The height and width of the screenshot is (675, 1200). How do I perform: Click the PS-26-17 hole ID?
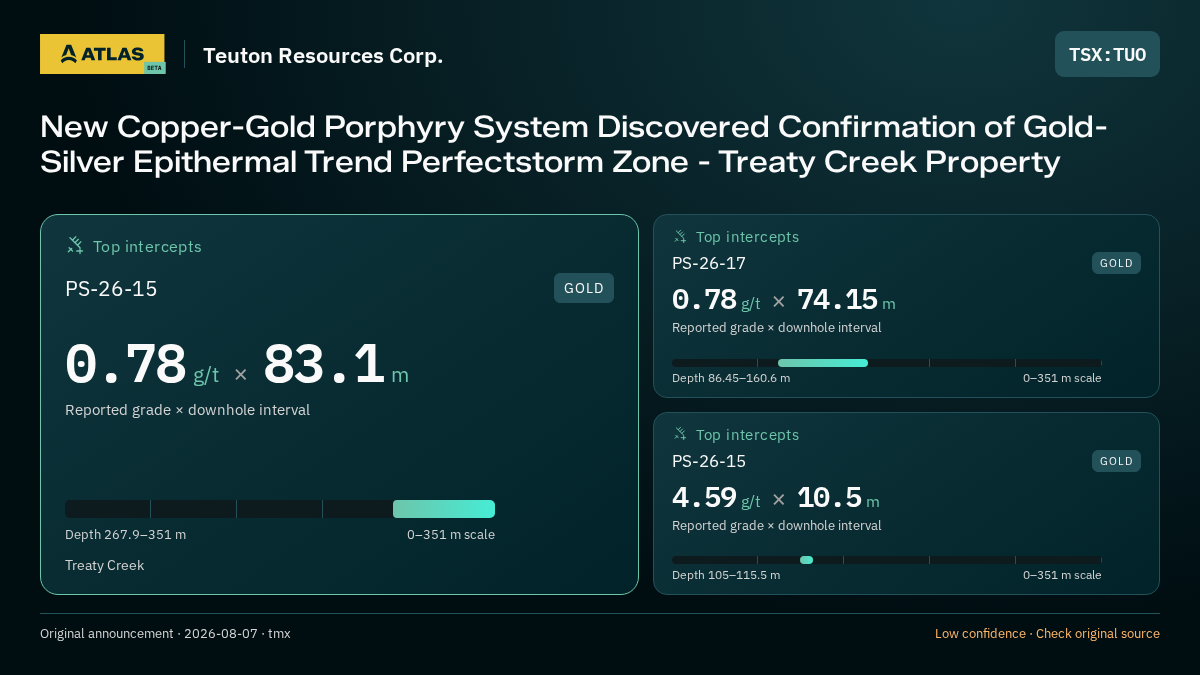click(x=709, y=263)
